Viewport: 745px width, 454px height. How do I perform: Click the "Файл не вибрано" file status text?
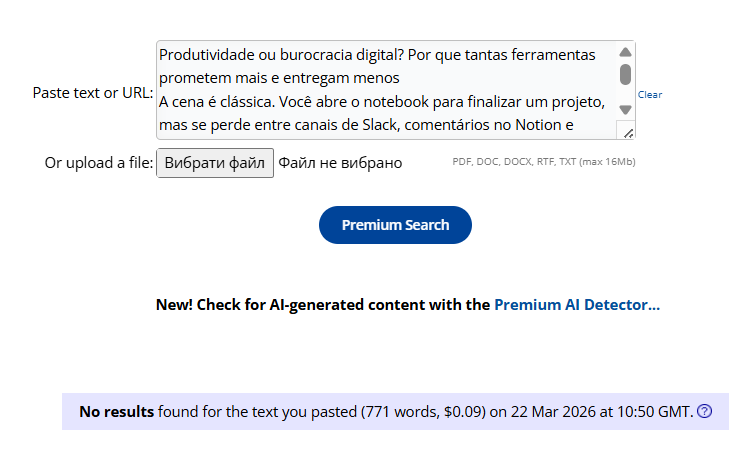click(x=340, y=163)
